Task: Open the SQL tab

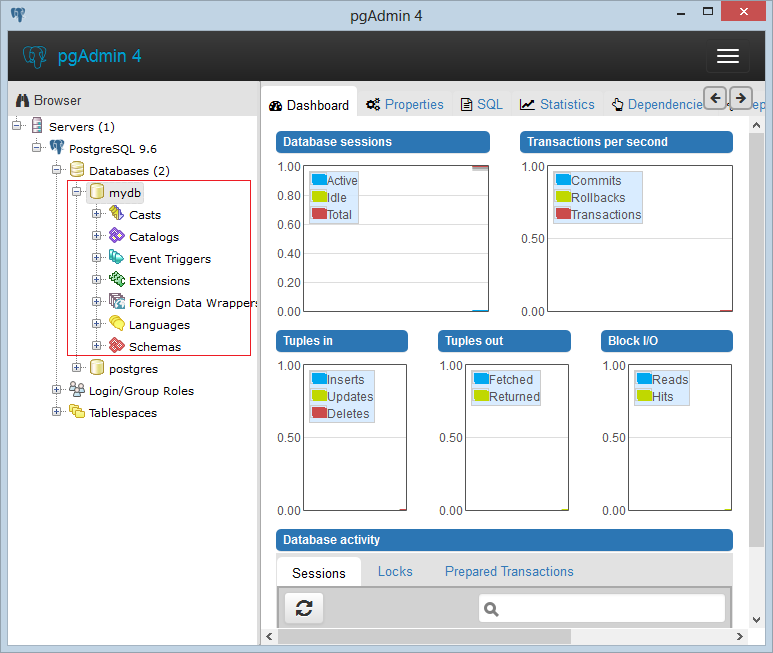Action: 482,104
